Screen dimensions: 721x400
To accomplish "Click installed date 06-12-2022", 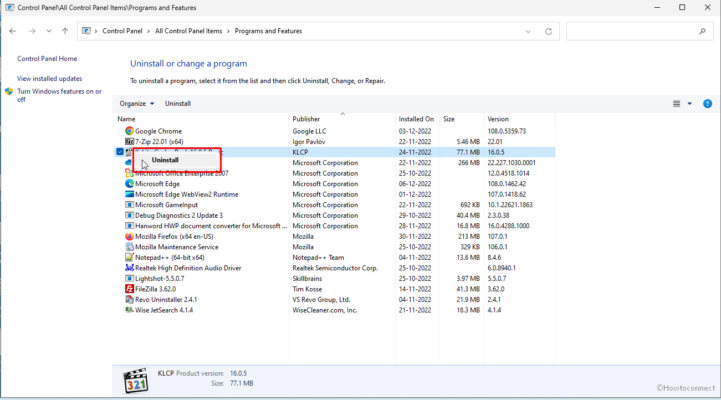I will point(415,184).
